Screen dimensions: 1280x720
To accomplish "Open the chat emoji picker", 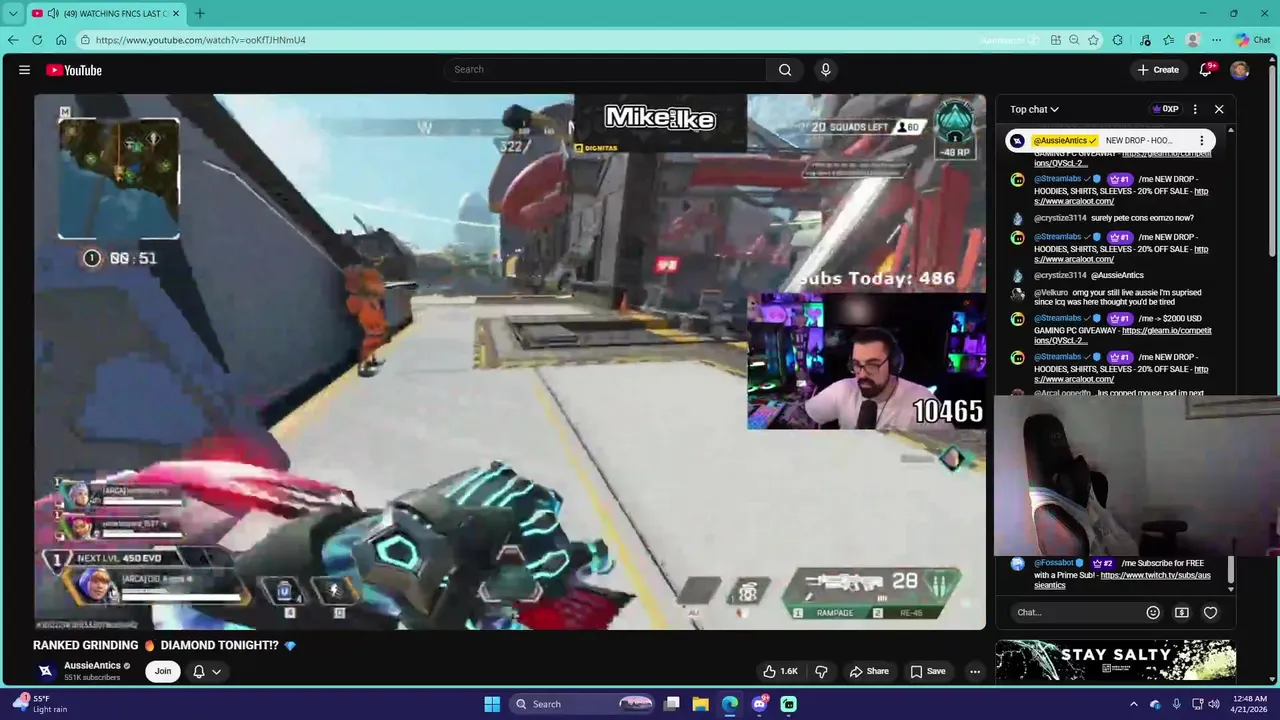I will pos(1153,612).
